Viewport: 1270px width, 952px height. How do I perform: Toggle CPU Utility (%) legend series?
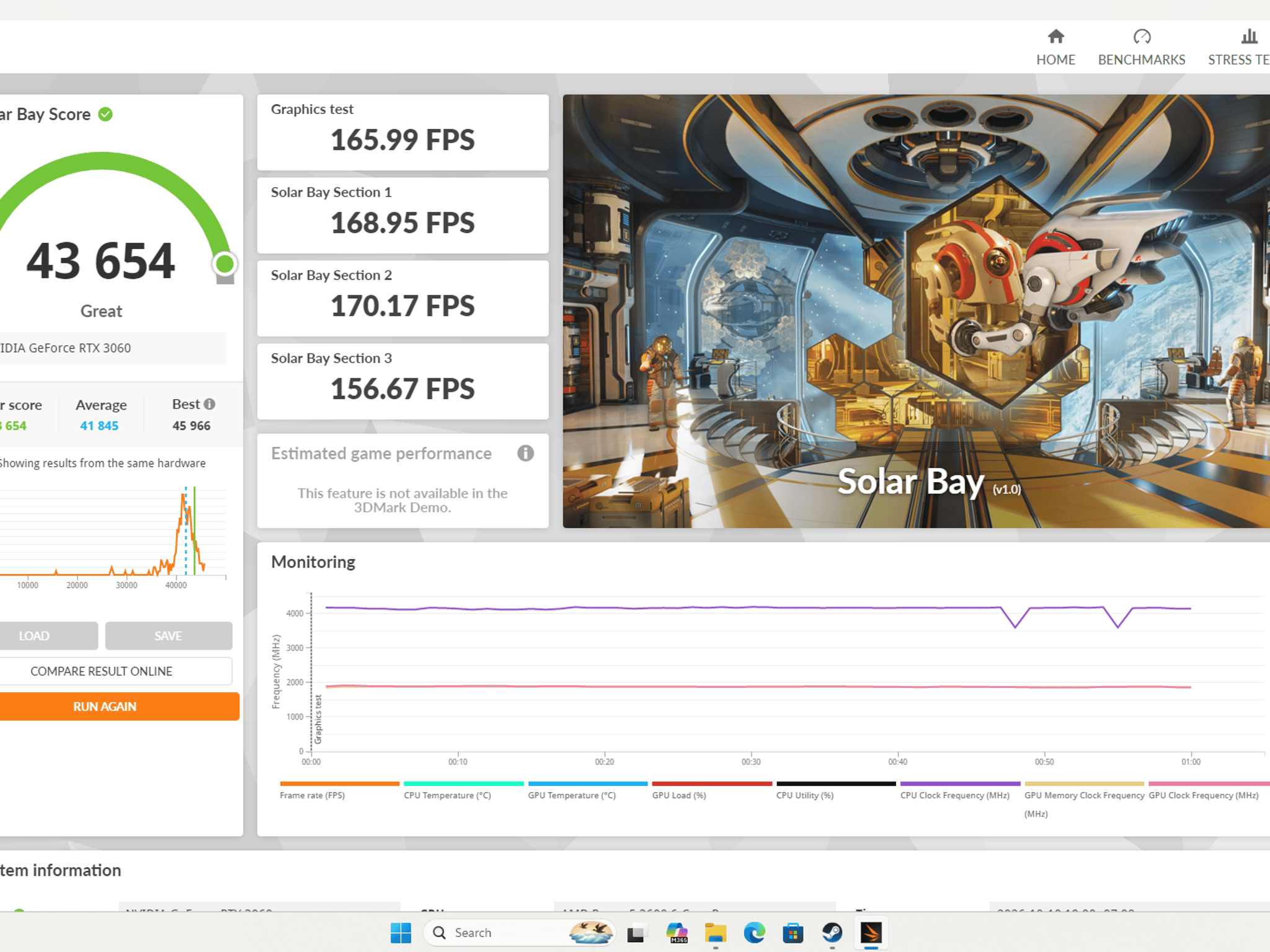(x=836, y=791)
